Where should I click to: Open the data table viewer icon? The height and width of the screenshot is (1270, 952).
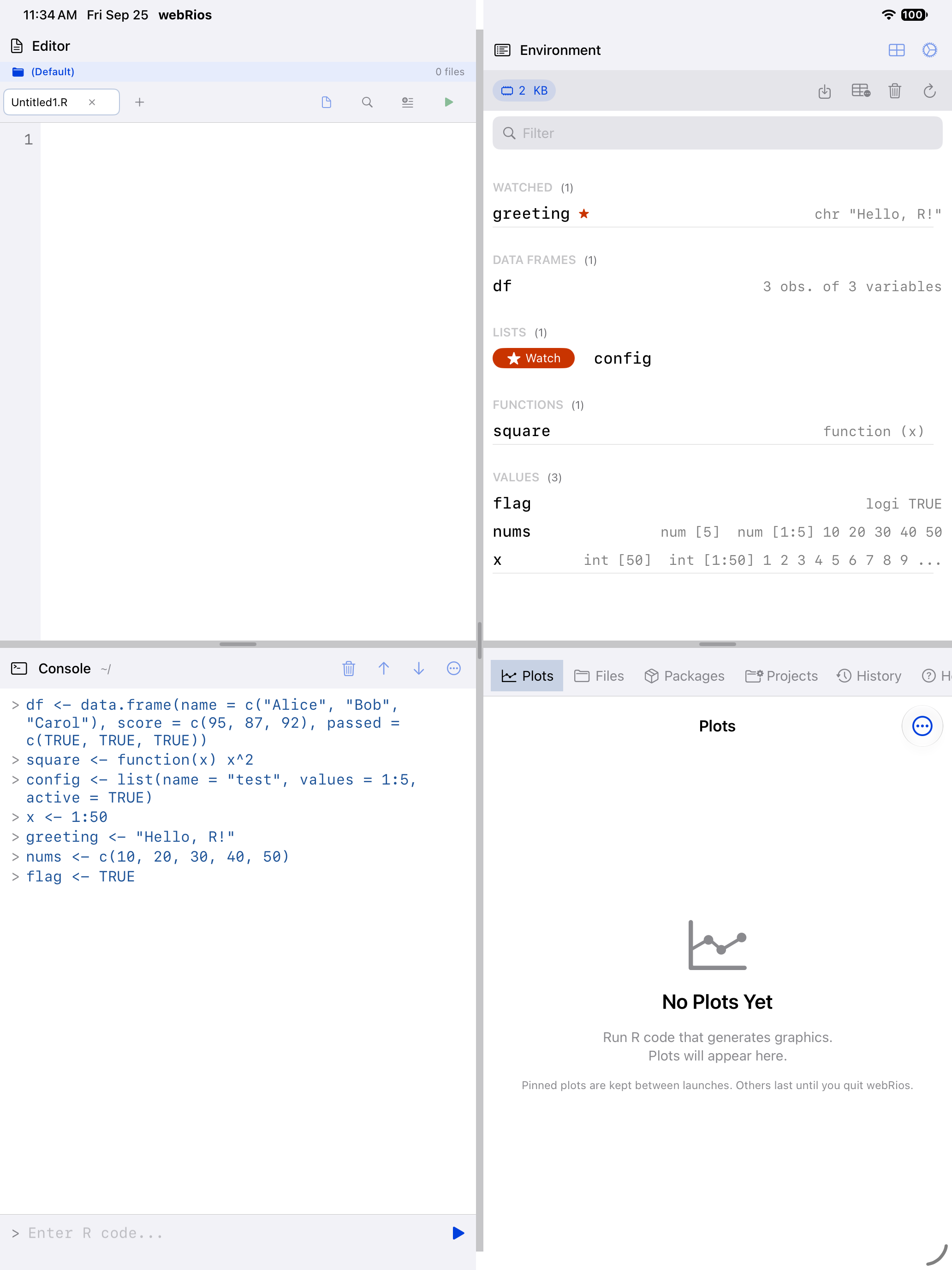(860, 91)
